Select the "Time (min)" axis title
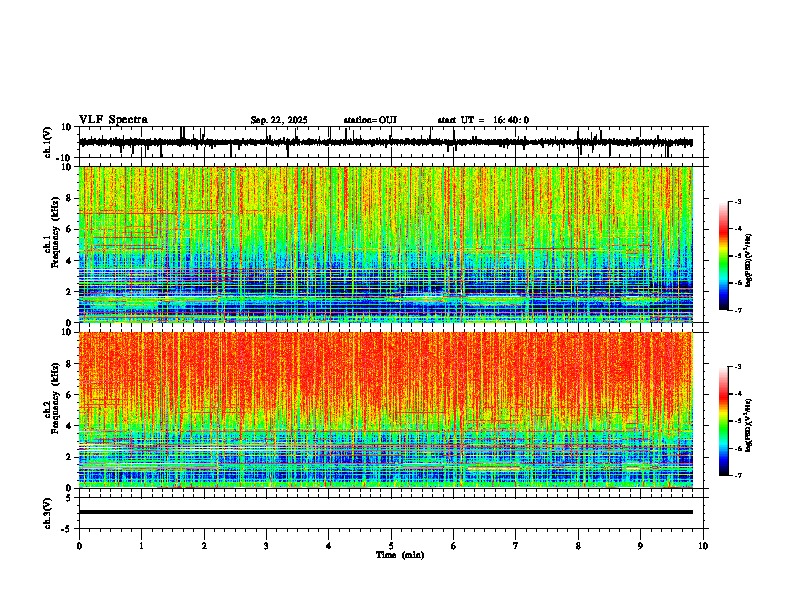Screen dimensions: 792x612 (x=400, y=555)
